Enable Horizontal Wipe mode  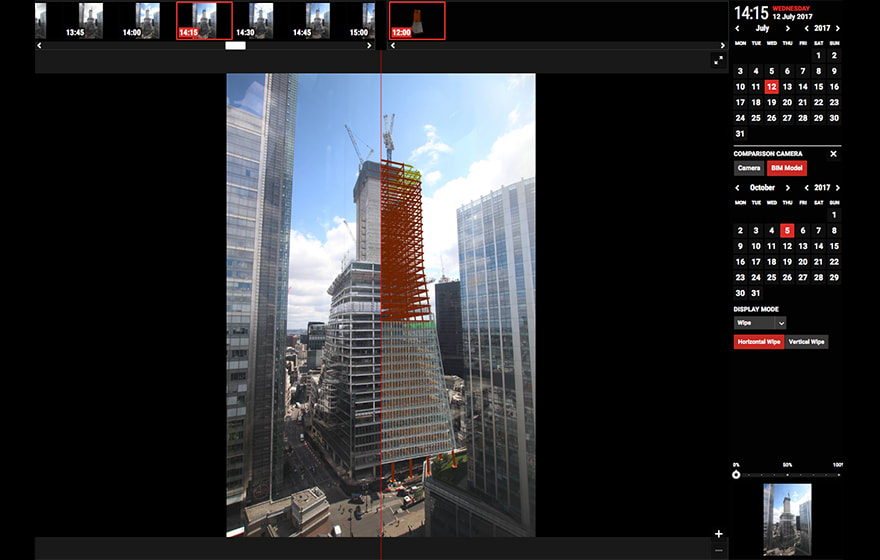coord(758,342)
